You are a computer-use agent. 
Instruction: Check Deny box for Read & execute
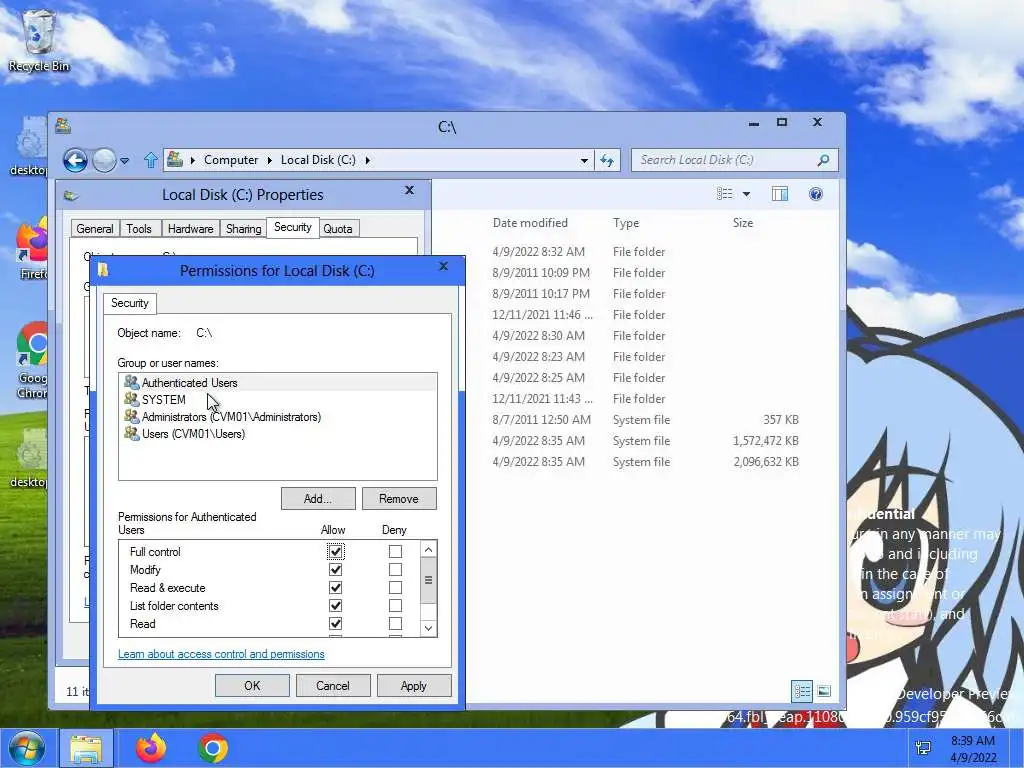tap(395, 588)
